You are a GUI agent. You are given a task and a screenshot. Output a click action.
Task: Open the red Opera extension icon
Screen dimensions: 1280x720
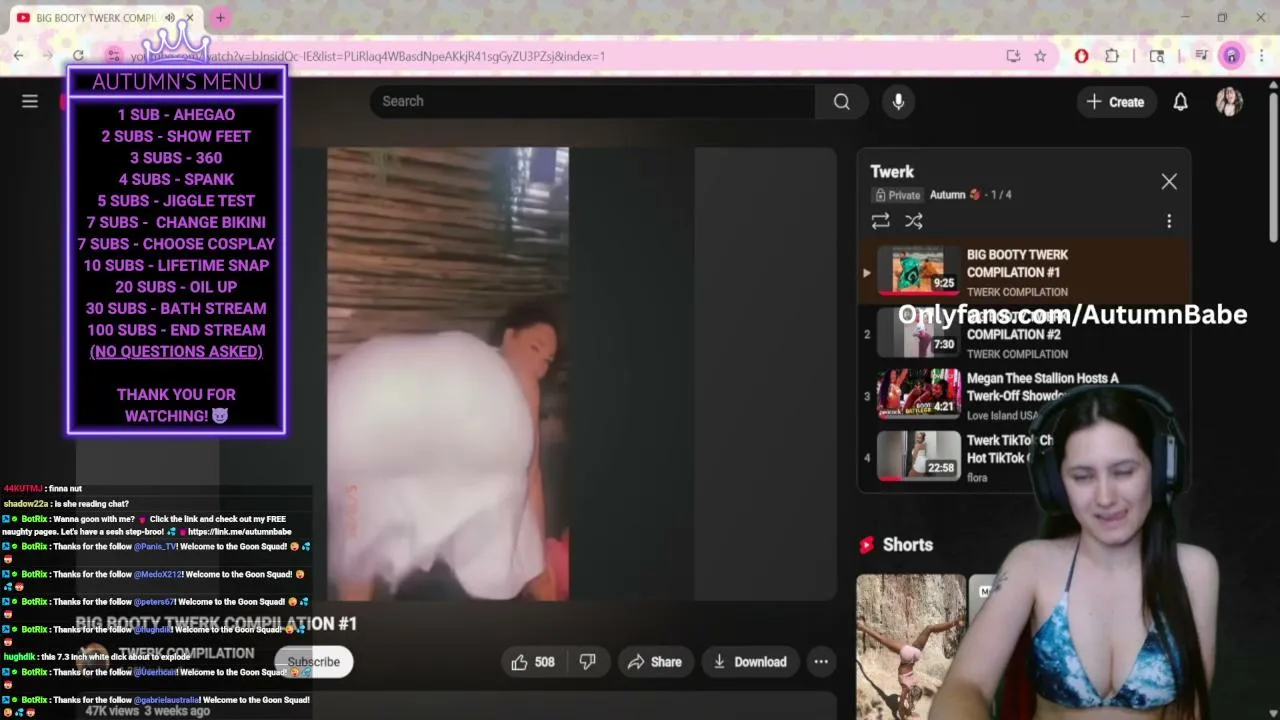click(x=1081, y=56)
